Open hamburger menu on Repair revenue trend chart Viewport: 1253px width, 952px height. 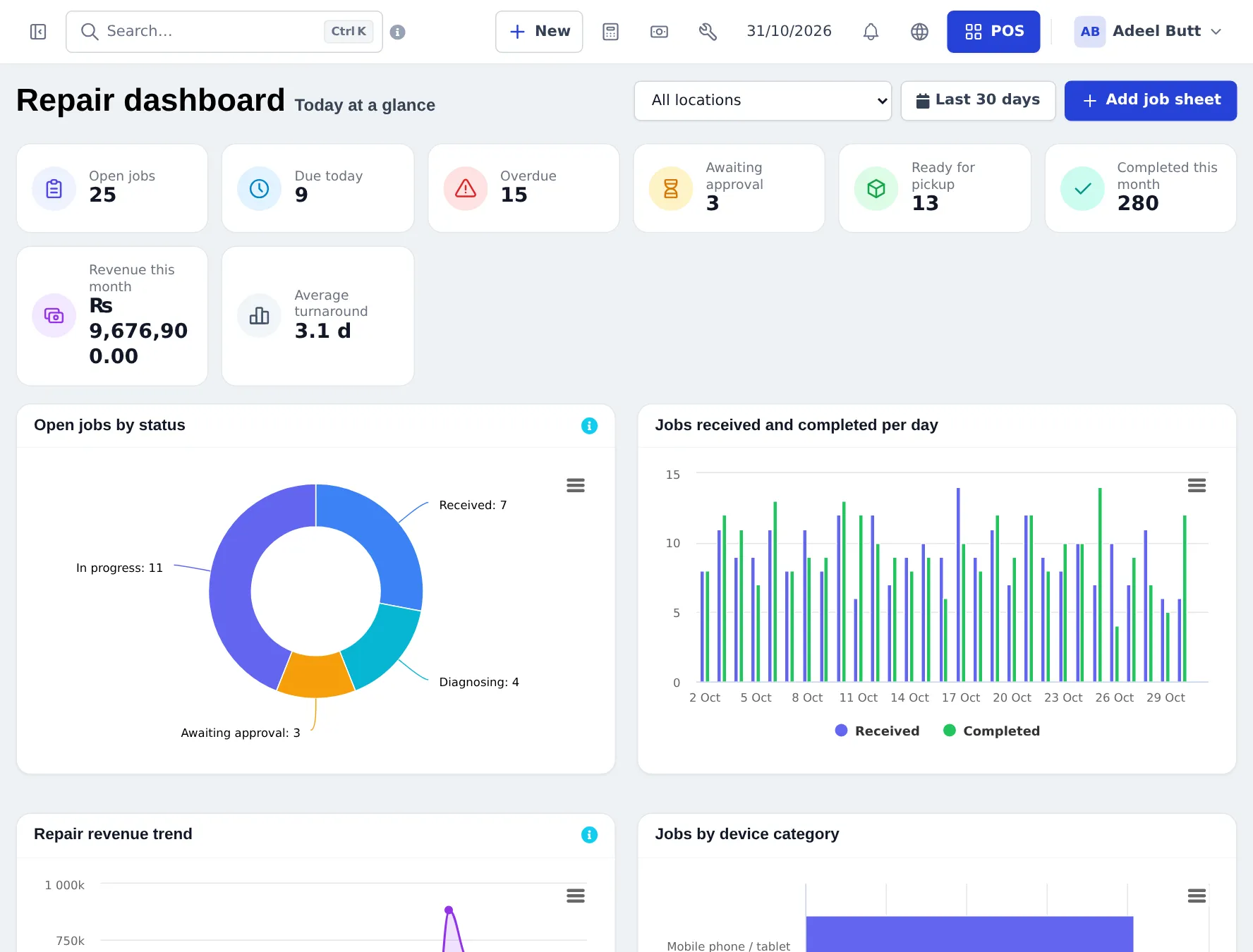576,896
